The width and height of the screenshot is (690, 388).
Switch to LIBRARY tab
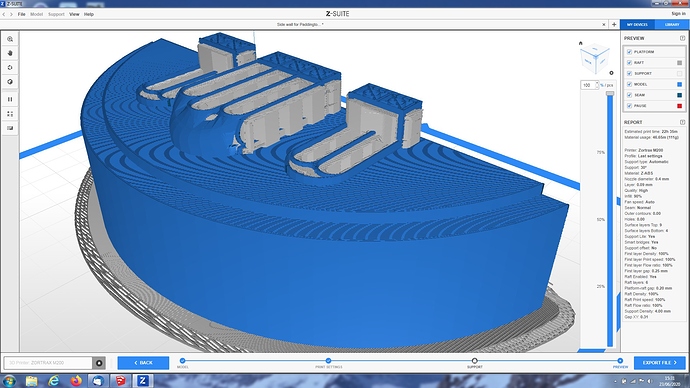pos(672,25)
